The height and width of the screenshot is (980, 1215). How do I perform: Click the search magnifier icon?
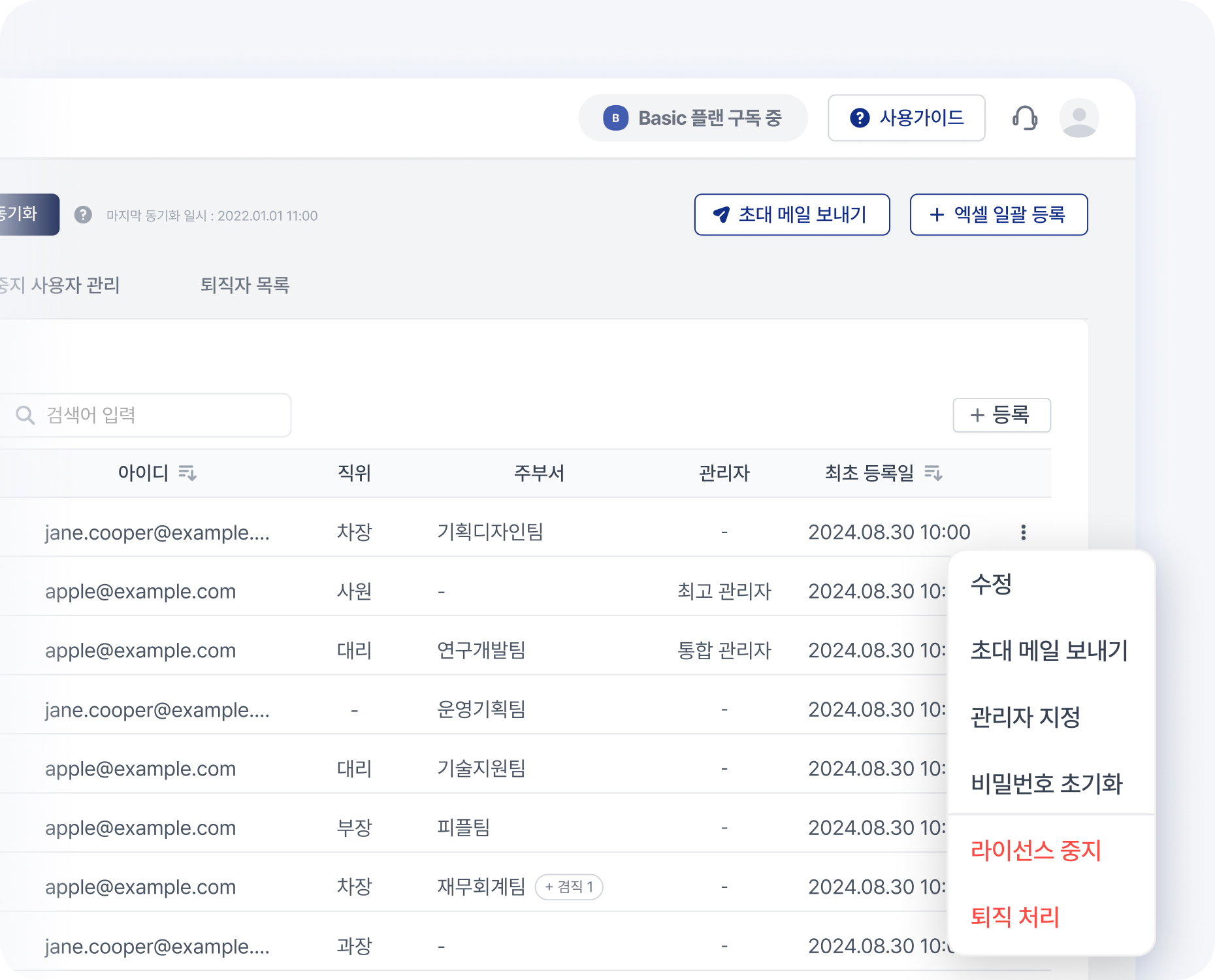point(25,415)
